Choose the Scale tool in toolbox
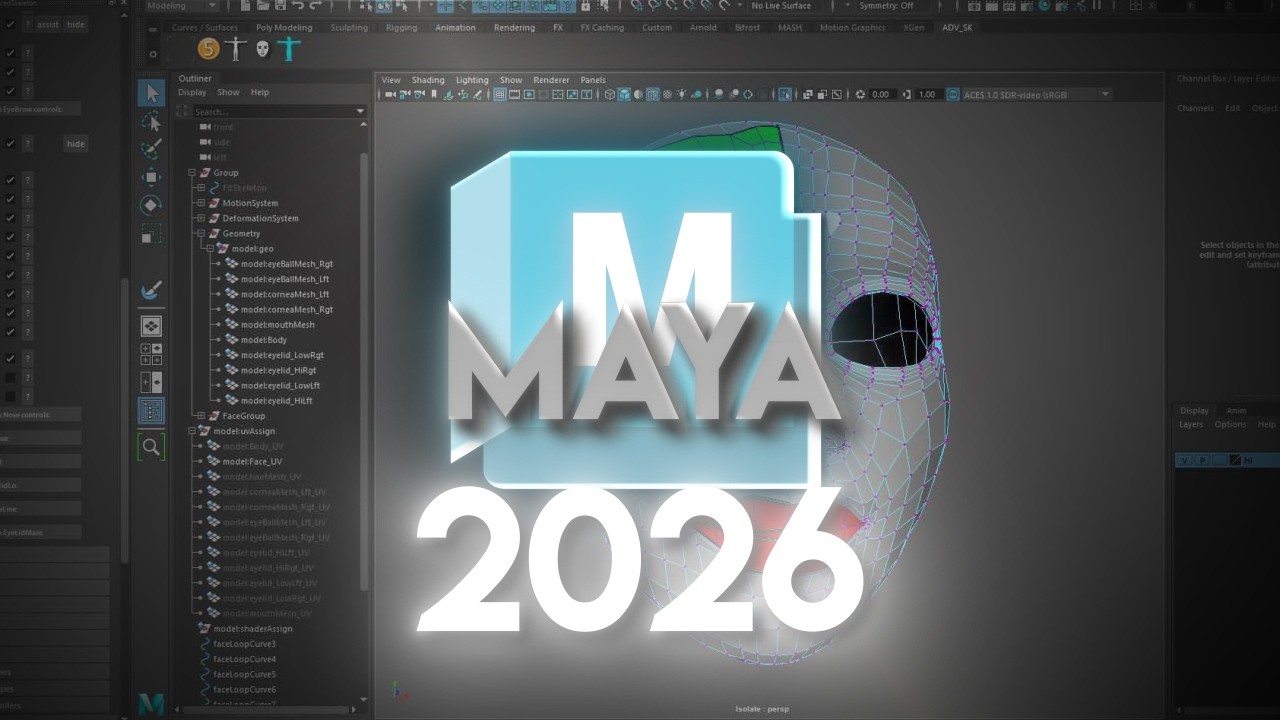This screenshot has height=720, width=1280. tap(151, 233)
